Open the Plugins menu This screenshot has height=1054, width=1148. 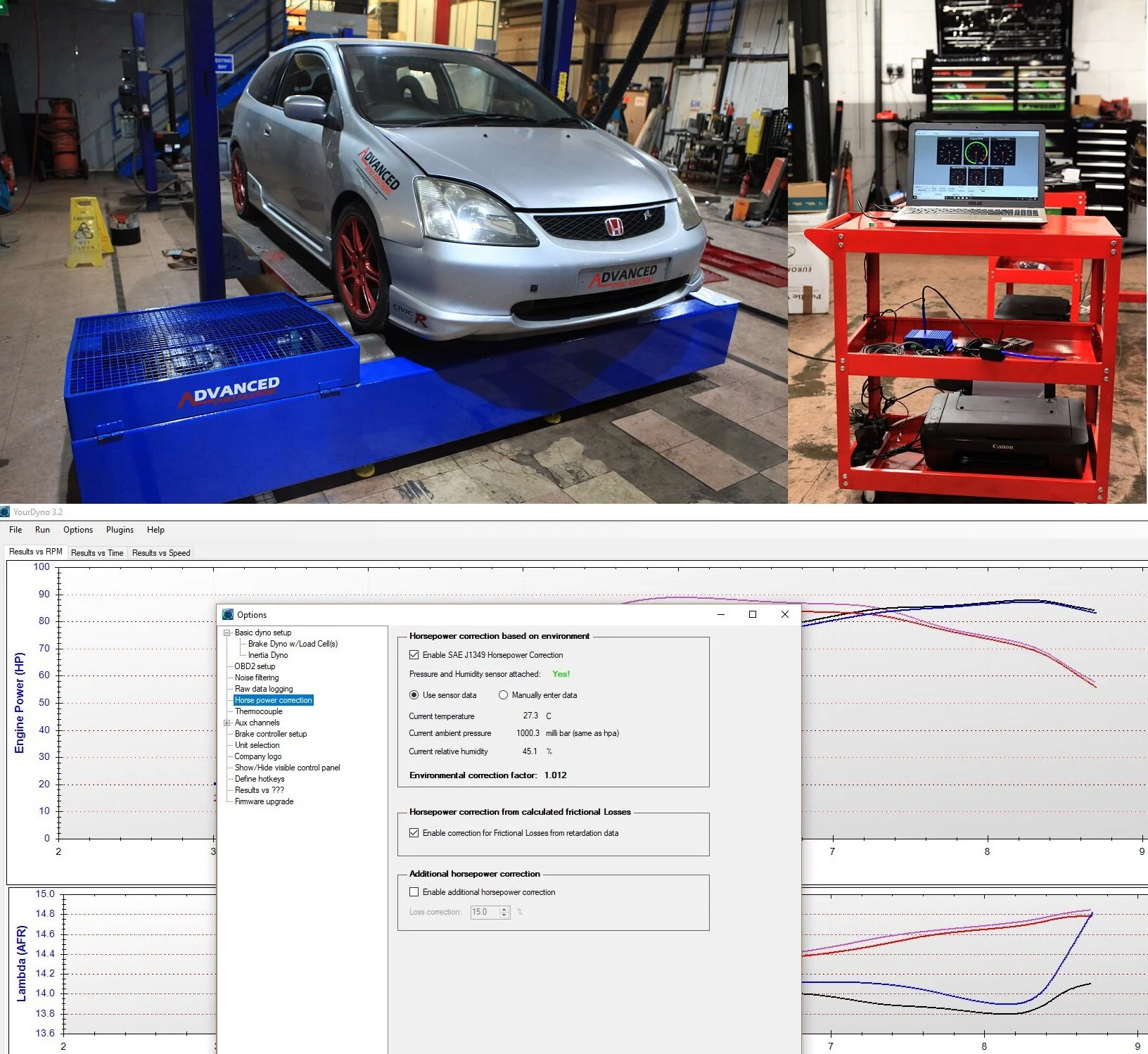[x=120, y=530]
